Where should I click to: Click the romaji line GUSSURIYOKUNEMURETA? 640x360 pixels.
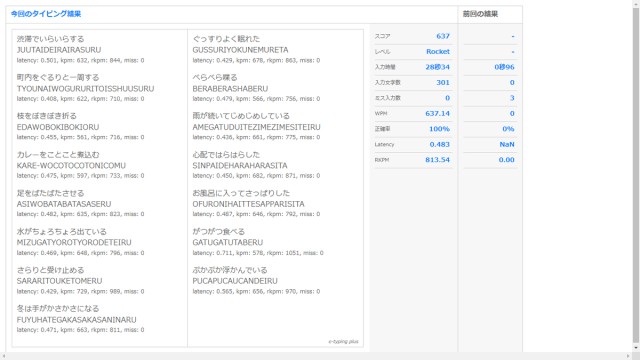pos(240,50)
